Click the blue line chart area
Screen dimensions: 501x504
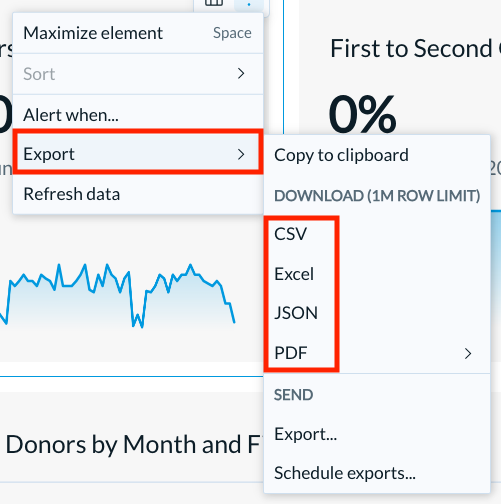click(117, 295)
